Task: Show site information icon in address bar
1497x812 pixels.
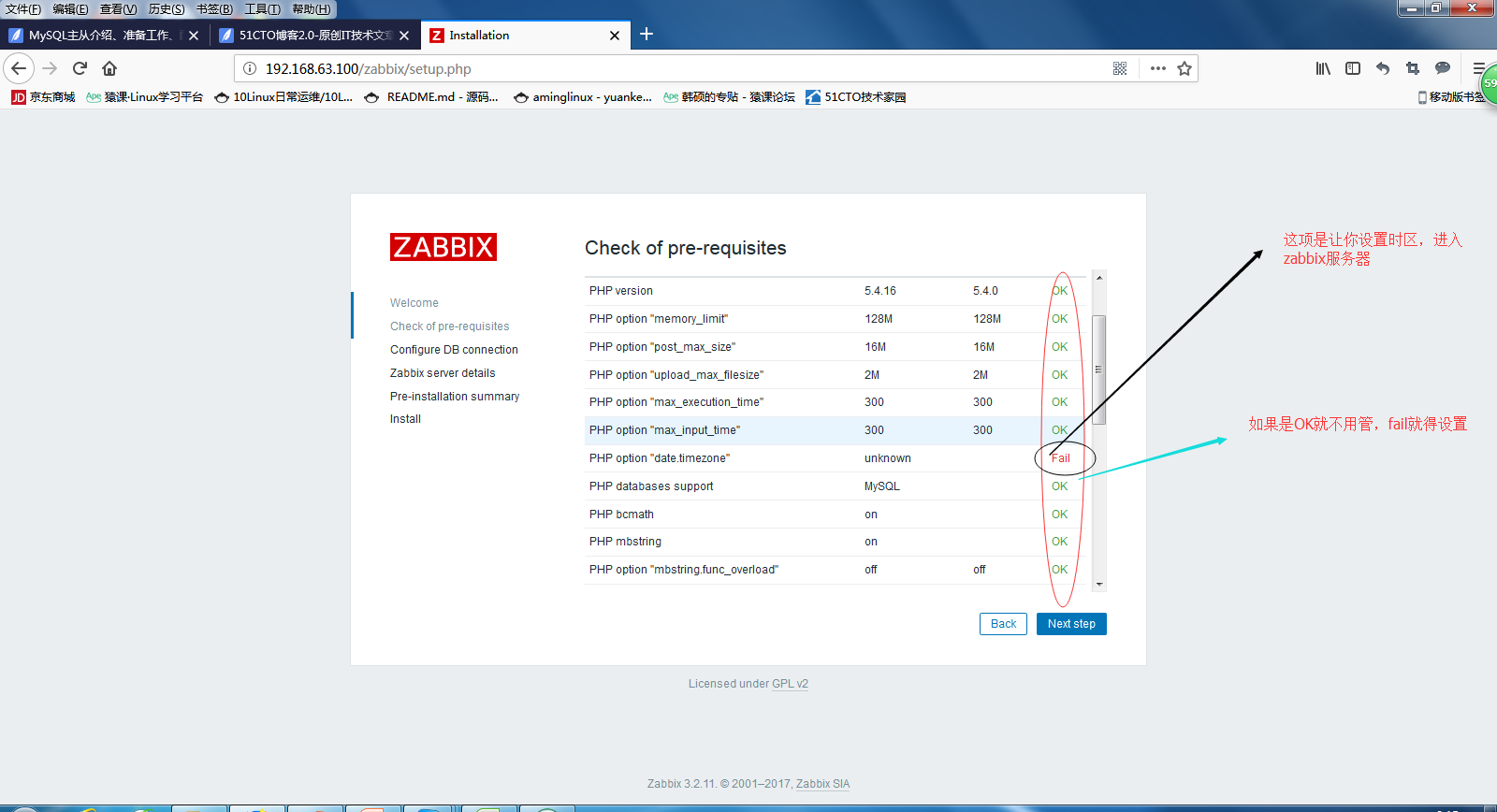Action: tap(250, 68)
